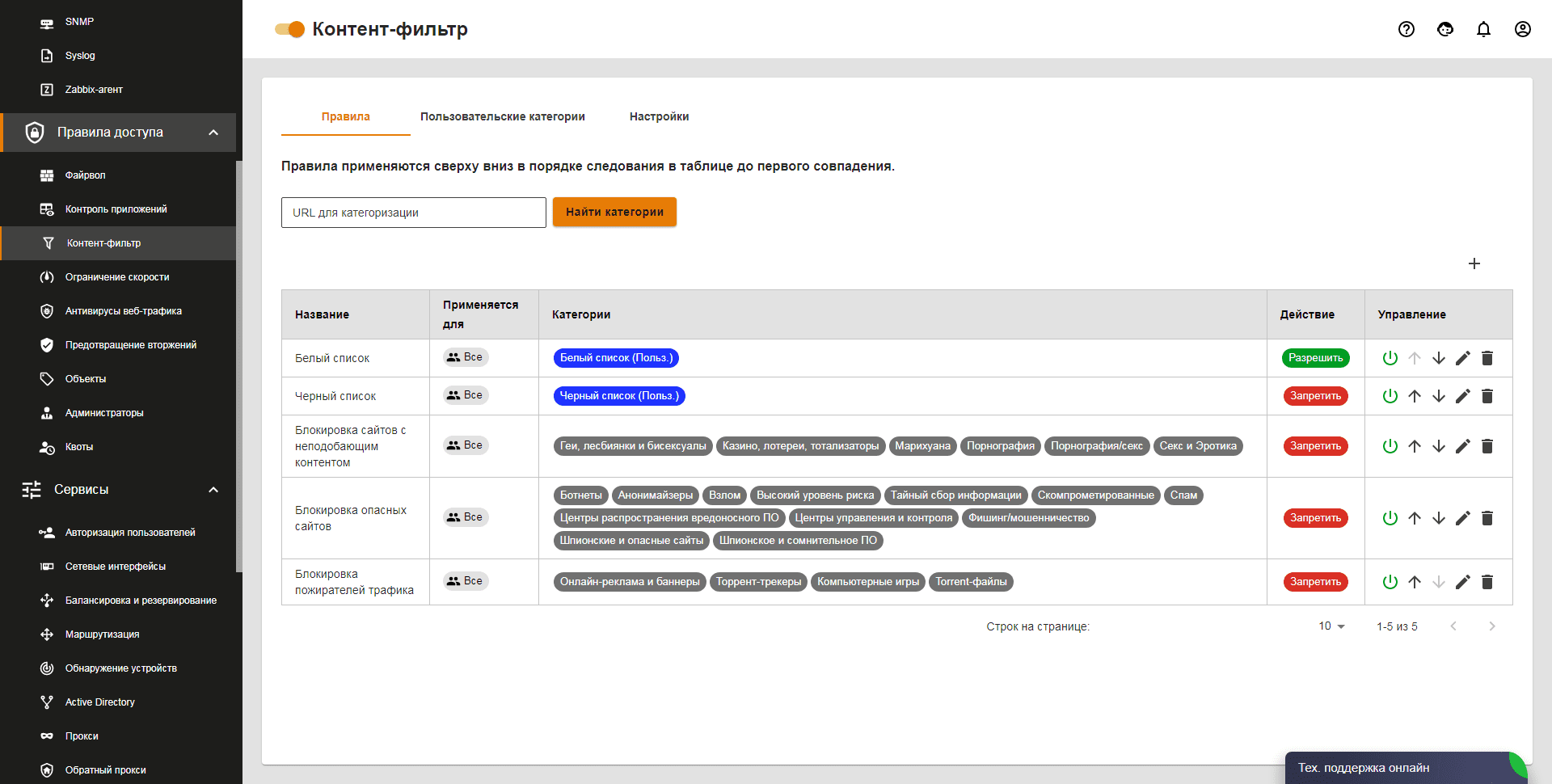Screen dimensions: 1552x784
Task: Move Блокировка пожирателей трафика rule up
Action: point(1414,582)
